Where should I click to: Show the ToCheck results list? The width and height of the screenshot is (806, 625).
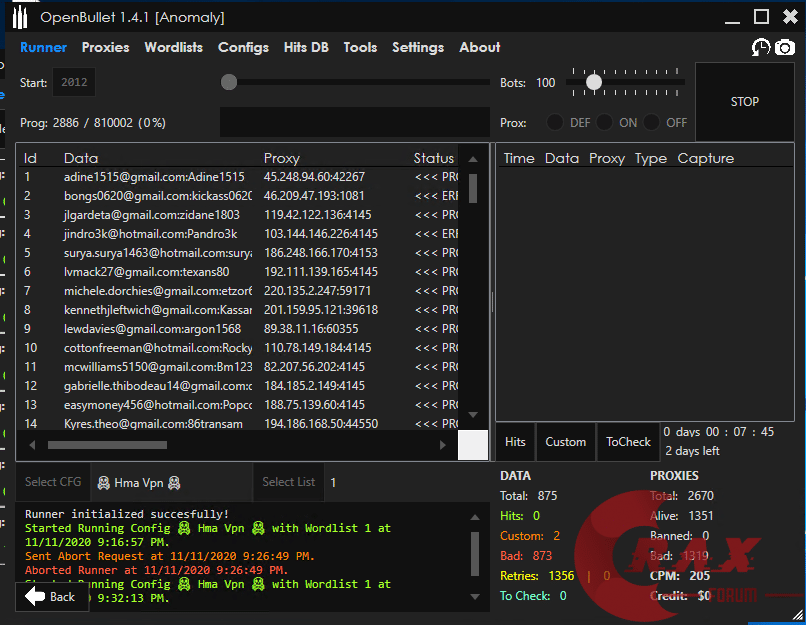(628, 442)
